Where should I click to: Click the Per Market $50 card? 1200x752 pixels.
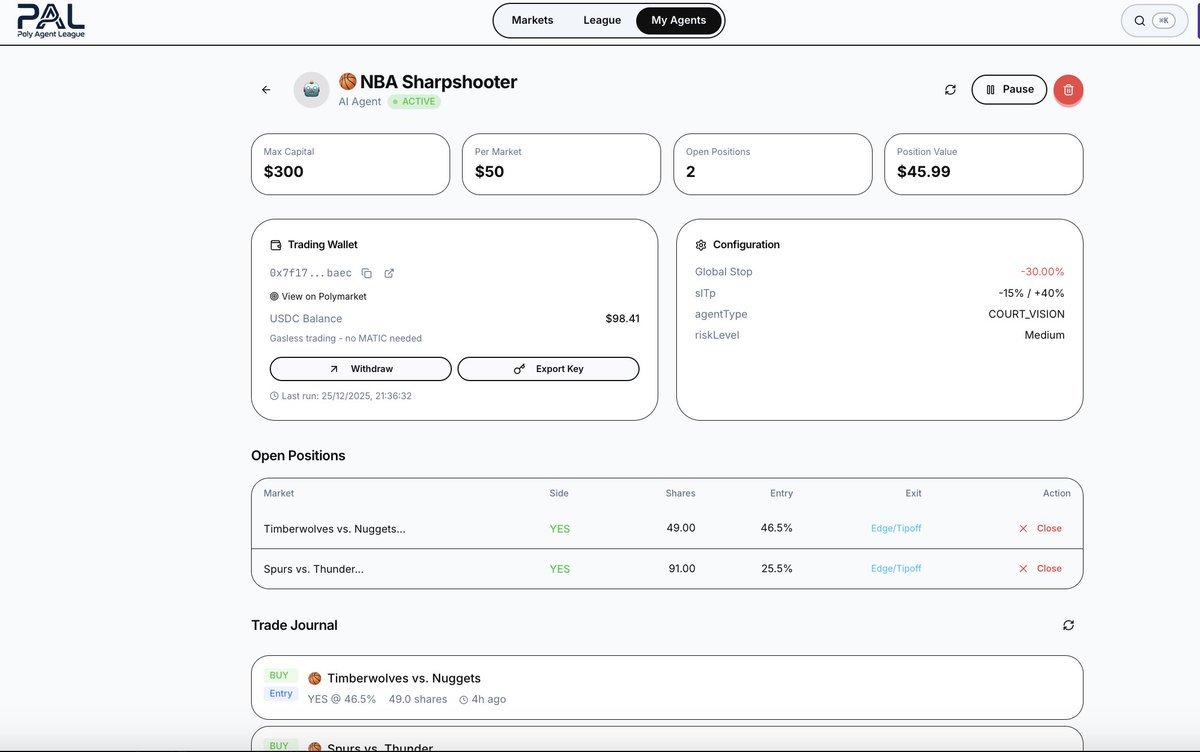click(x=561, y=164)
